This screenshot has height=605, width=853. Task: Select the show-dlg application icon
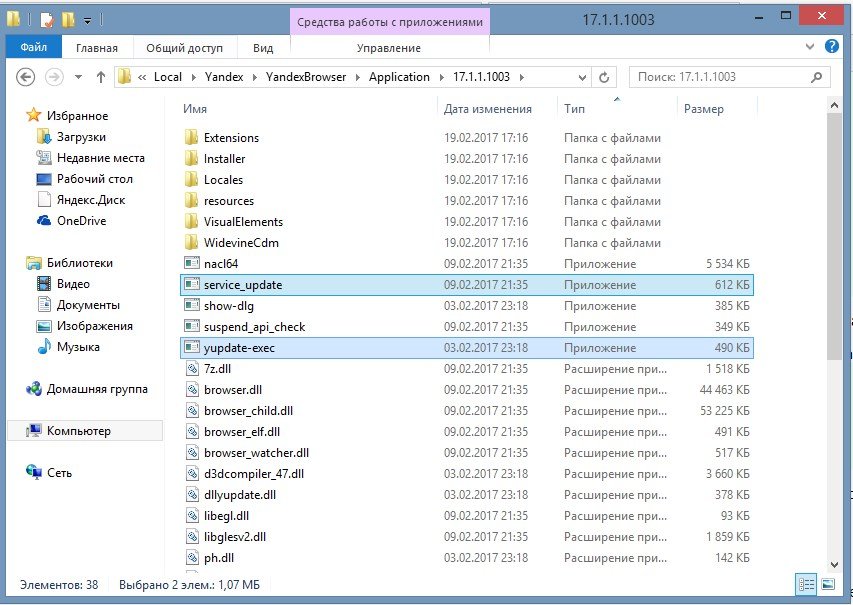[x=191, y=305]
